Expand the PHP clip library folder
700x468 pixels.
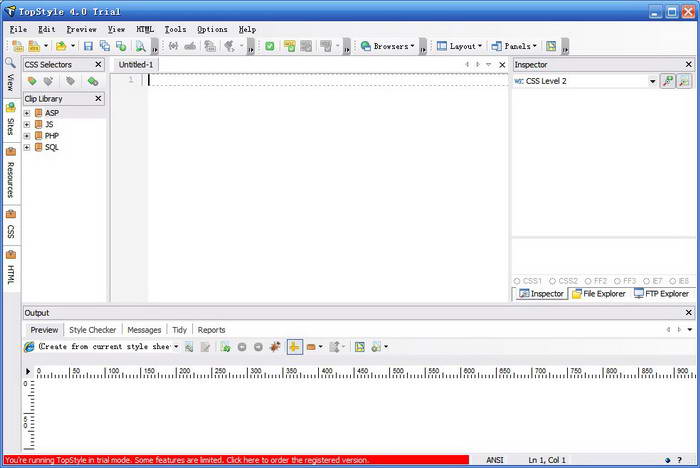click(27, 136)
